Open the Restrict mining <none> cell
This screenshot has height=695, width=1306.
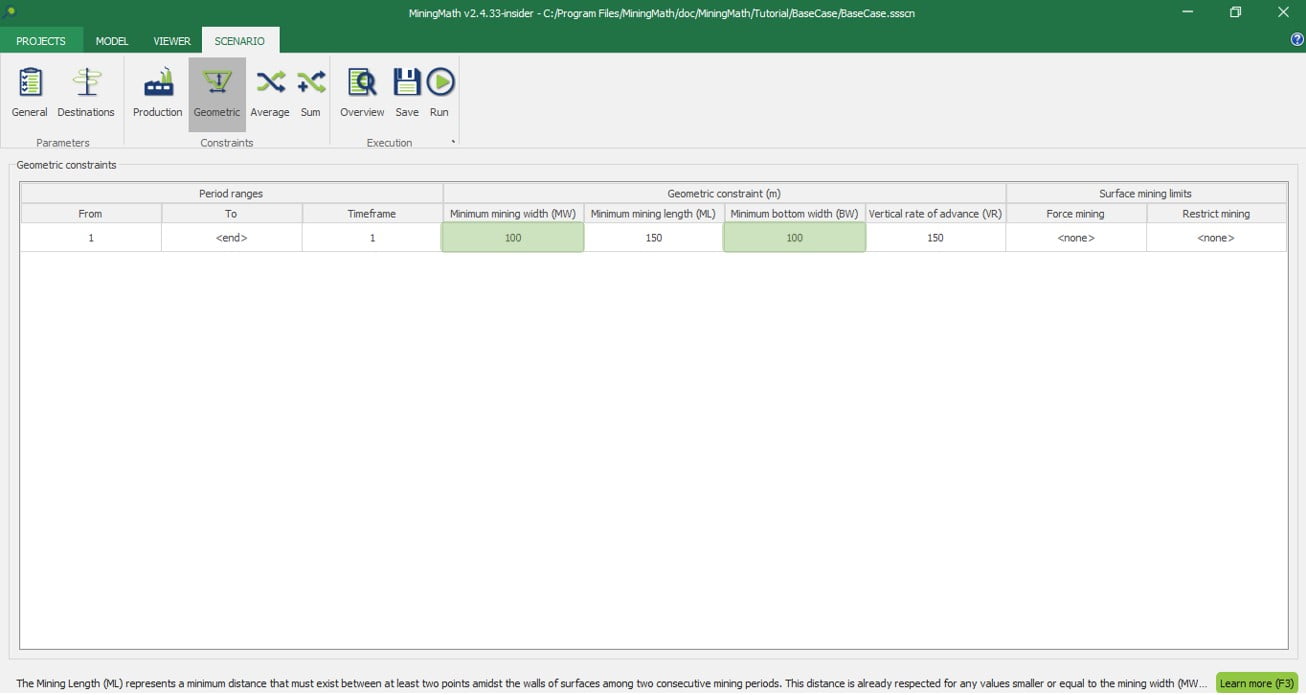click(1216, 238)
